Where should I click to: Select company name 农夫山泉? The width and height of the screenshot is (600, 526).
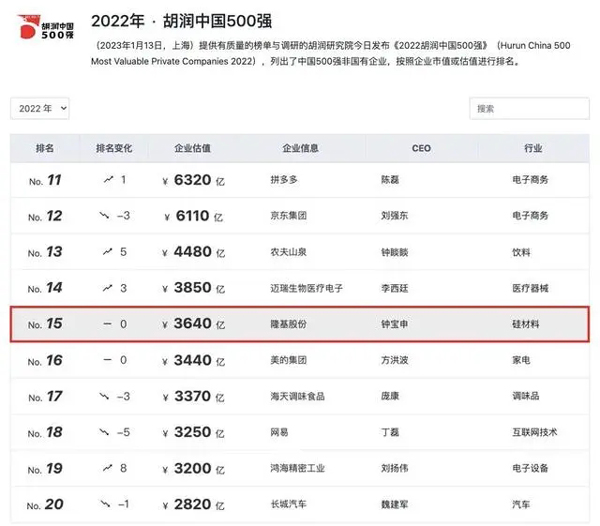289,252
